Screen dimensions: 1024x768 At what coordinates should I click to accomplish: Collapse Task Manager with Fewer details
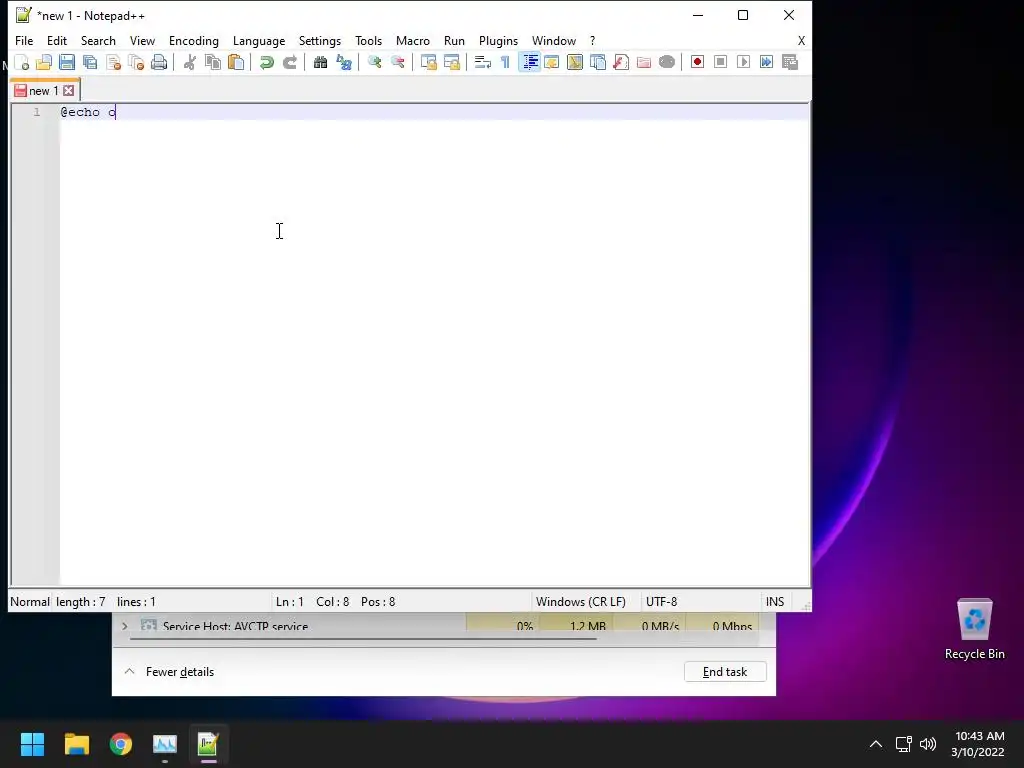[169, 671]
